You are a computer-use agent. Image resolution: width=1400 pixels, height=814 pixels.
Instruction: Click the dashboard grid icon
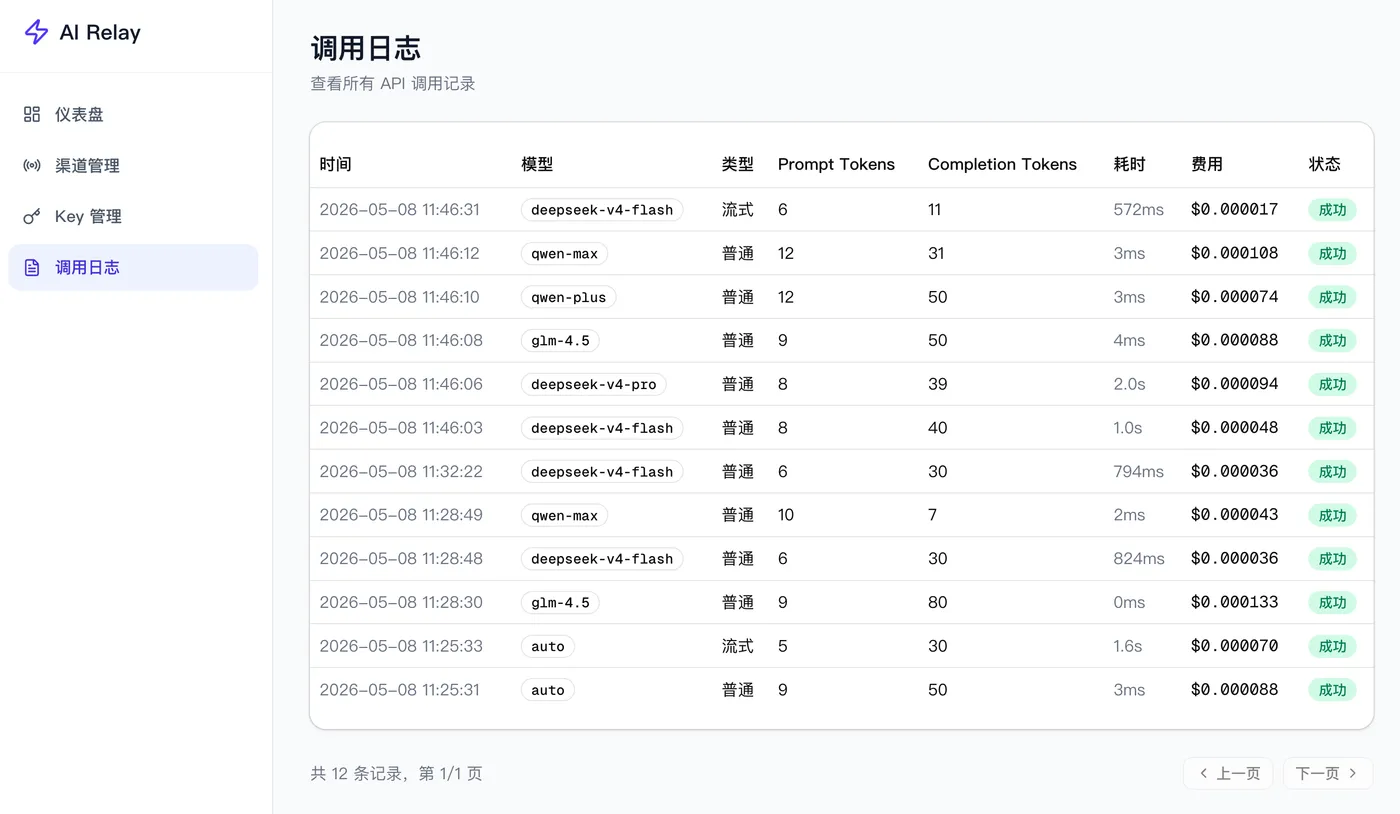coord(32,114)
